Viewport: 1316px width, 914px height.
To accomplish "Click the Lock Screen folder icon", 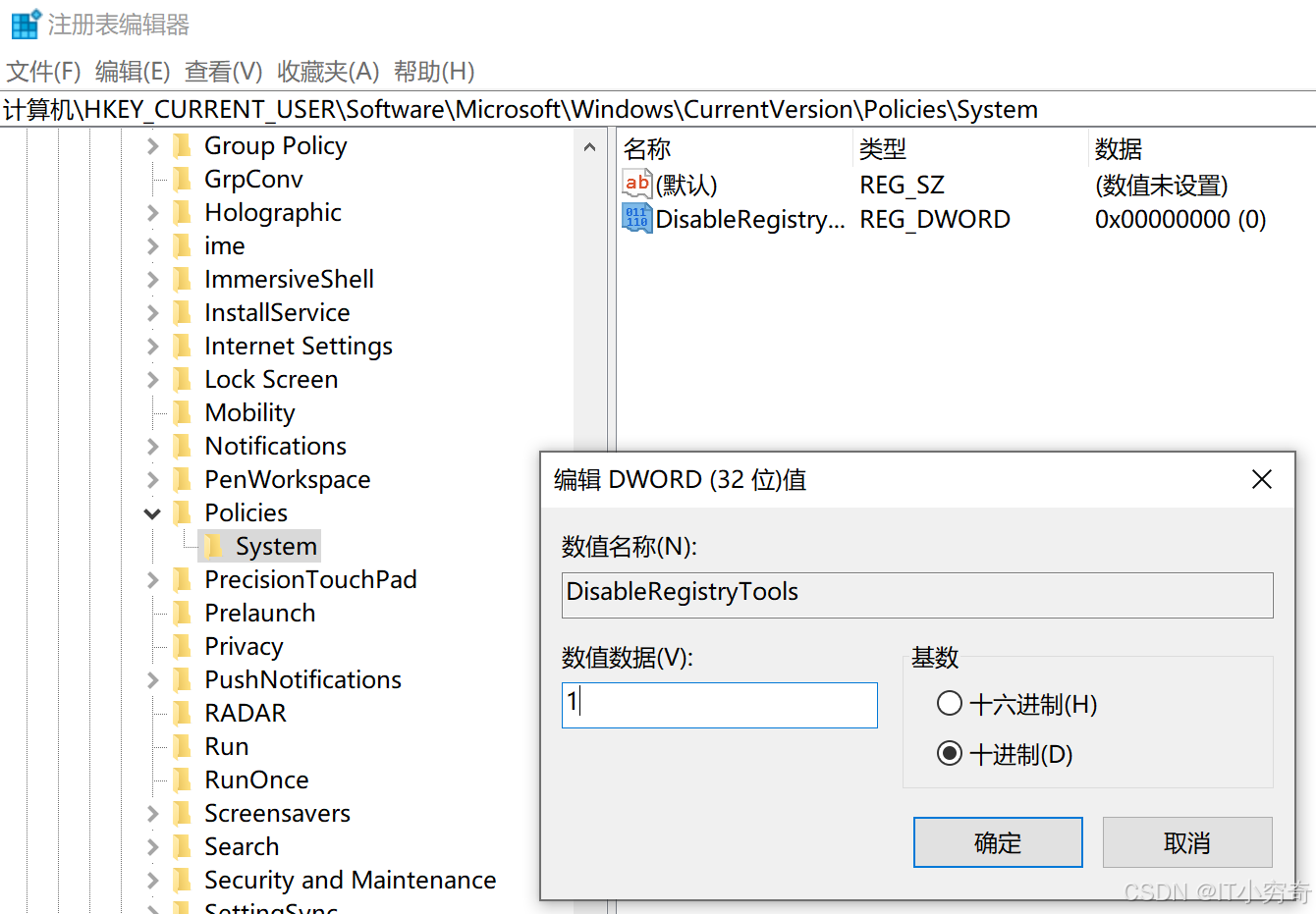I will (182, 380).
